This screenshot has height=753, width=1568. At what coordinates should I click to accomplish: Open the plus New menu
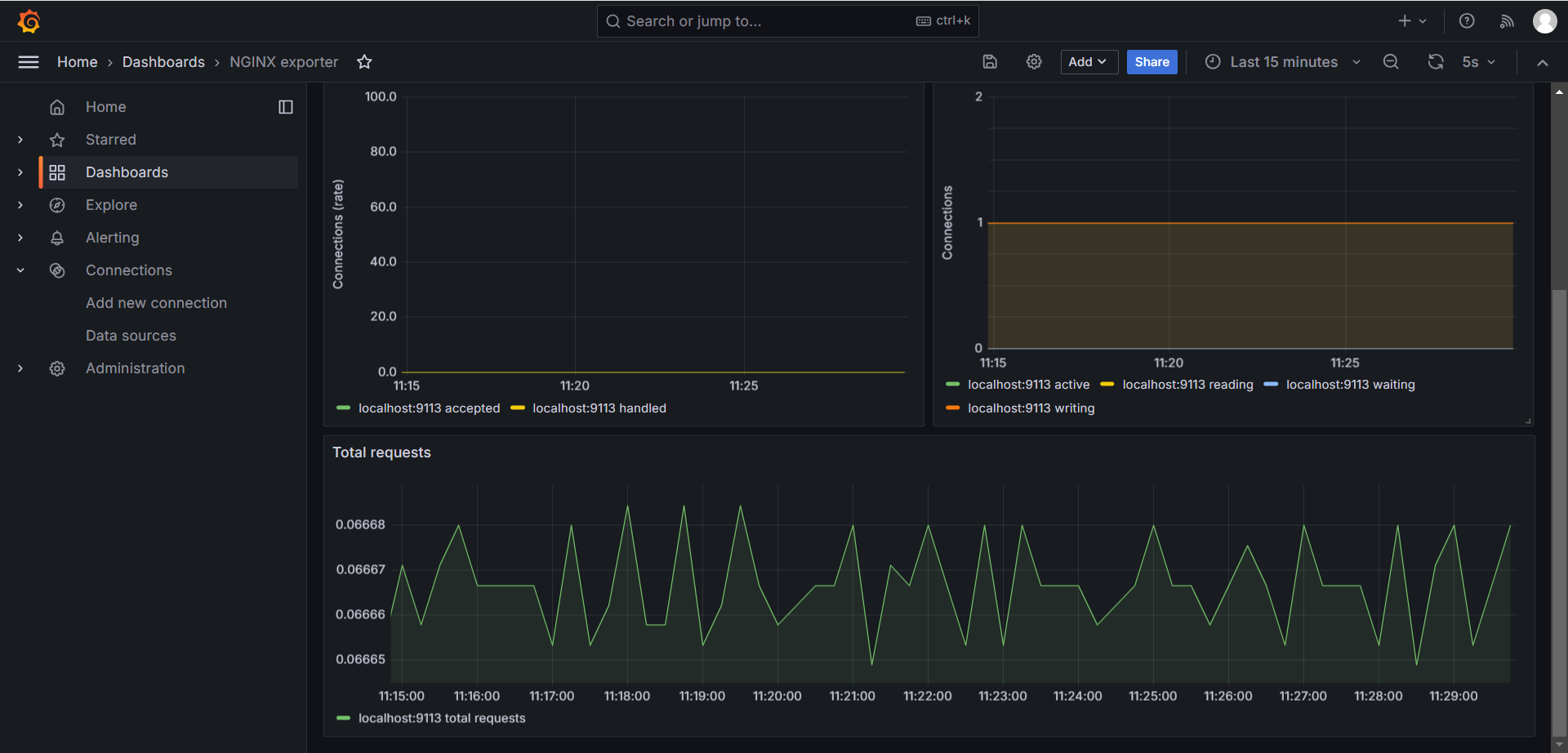1412,21
